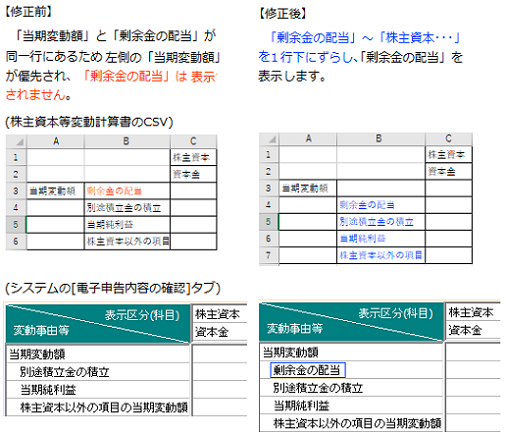506x434 pixels.
Task: Click 当期純利益 row in 修正前 system table
Action: tap(98, 390)
